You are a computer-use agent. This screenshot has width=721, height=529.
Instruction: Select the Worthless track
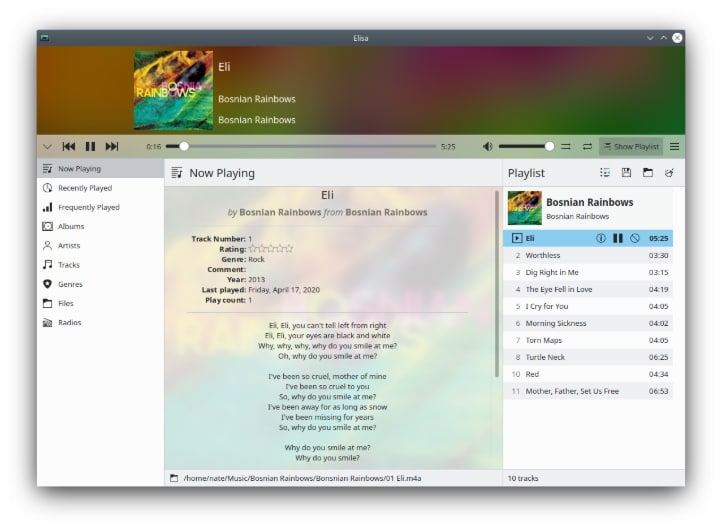(588, 255)
